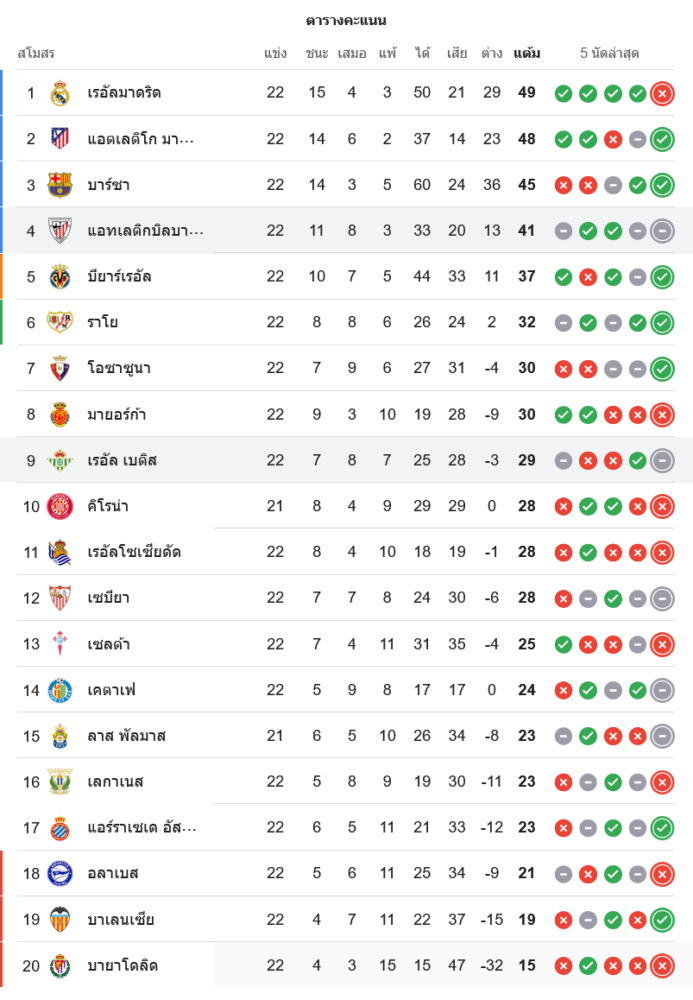The width and height of the screenshot is (693, 1000).
Task: Click the Athletic Bilbao club crest
Action: point(60,231)
